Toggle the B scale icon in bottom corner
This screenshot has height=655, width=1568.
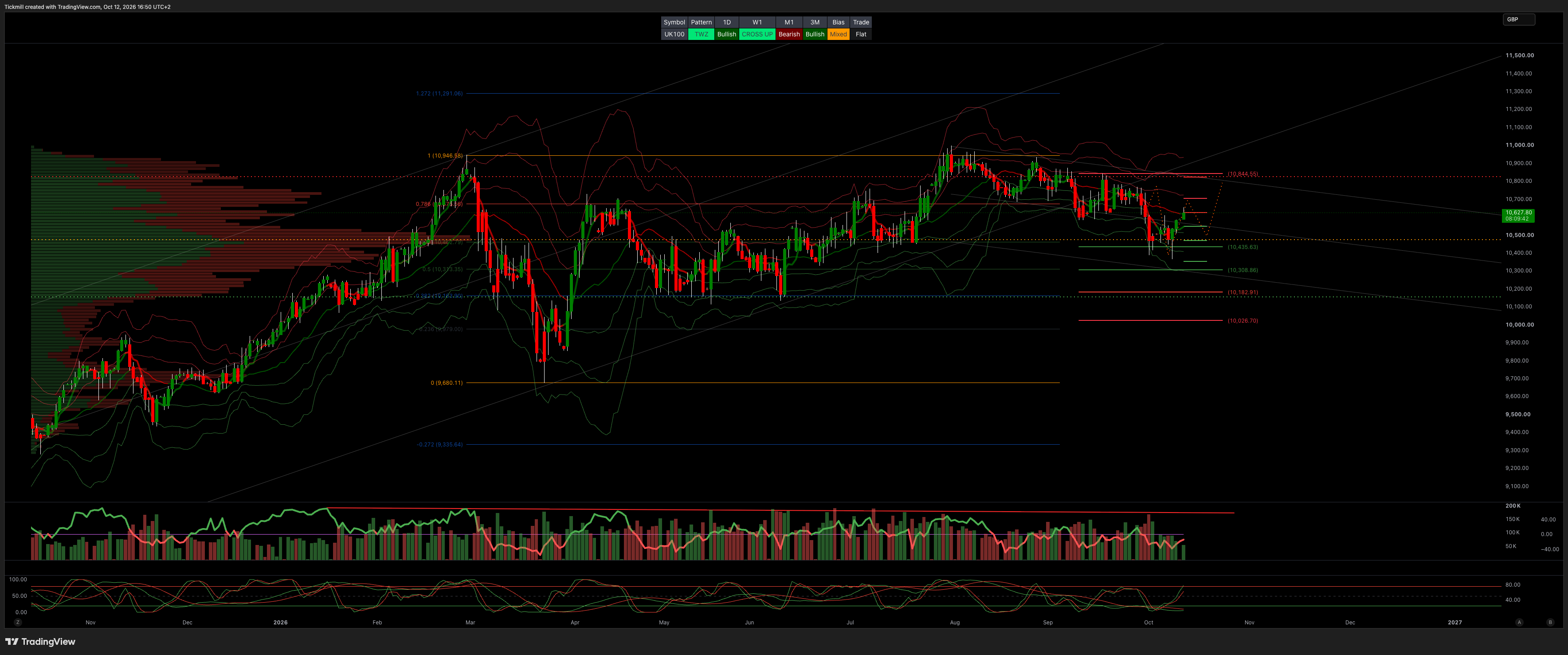pyautogui.click(x=1550, y=622)
